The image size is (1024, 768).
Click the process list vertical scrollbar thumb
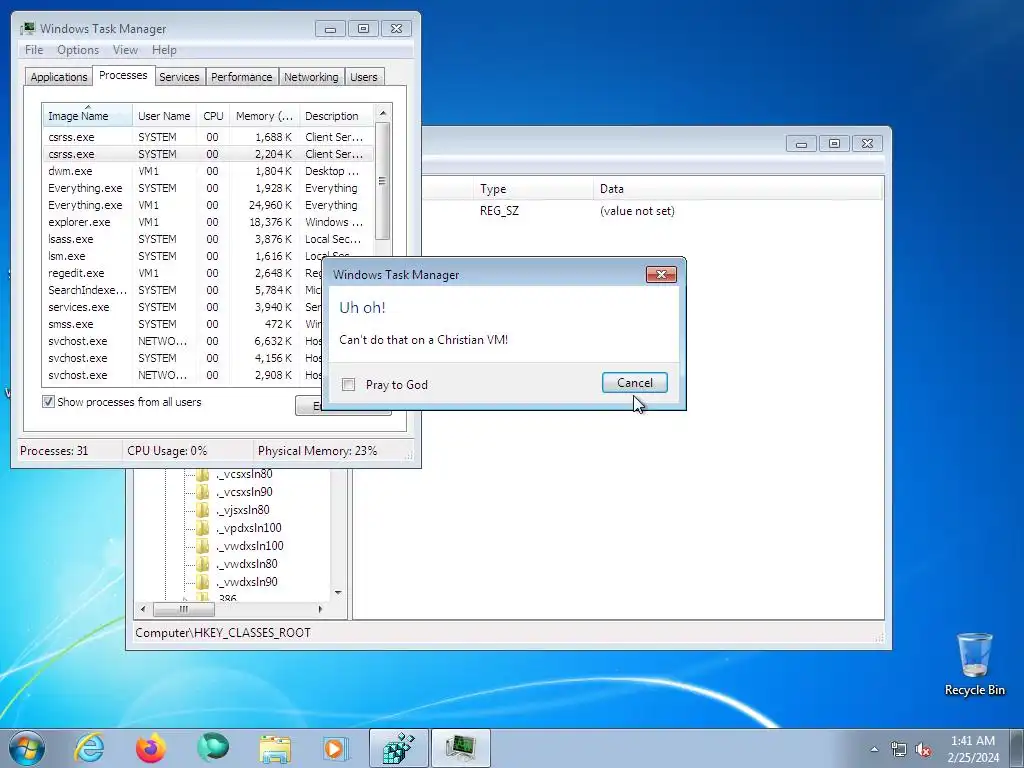coord(383,181)
